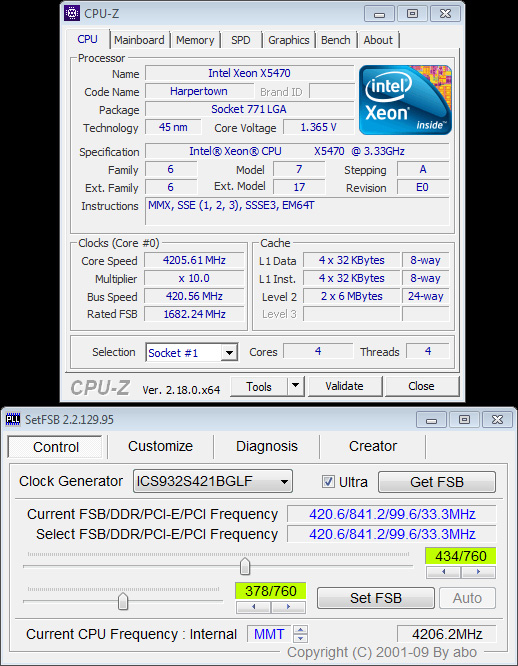Switch to the Memory tab
The image size is (518, 666).
point(195,40)
